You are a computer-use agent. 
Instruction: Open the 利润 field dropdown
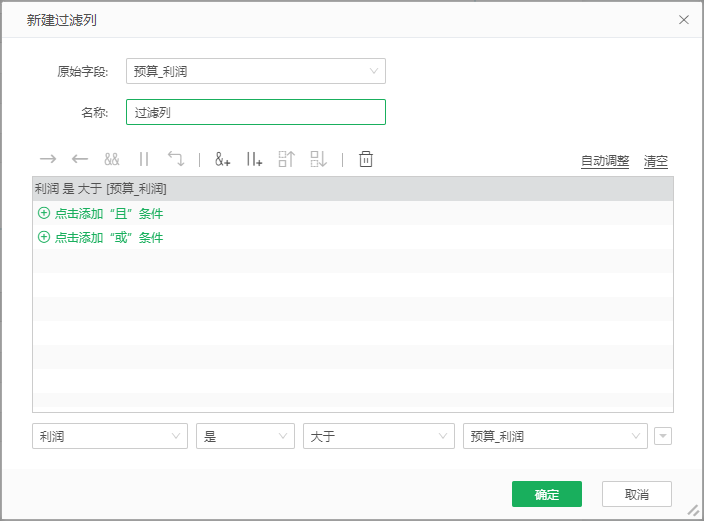(x=110, y=436)
